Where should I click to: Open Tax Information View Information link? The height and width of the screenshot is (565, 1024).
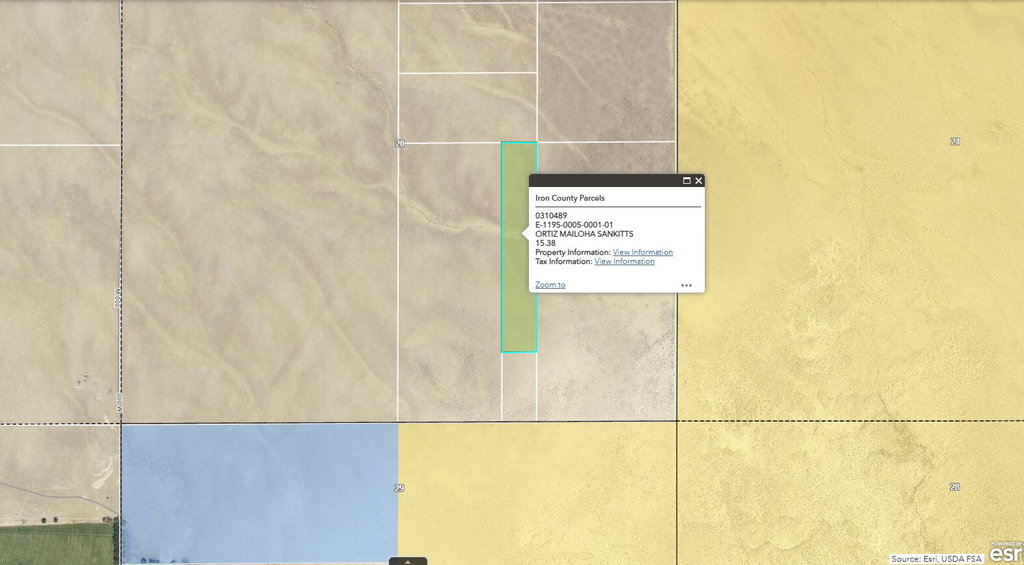(624, 261)
